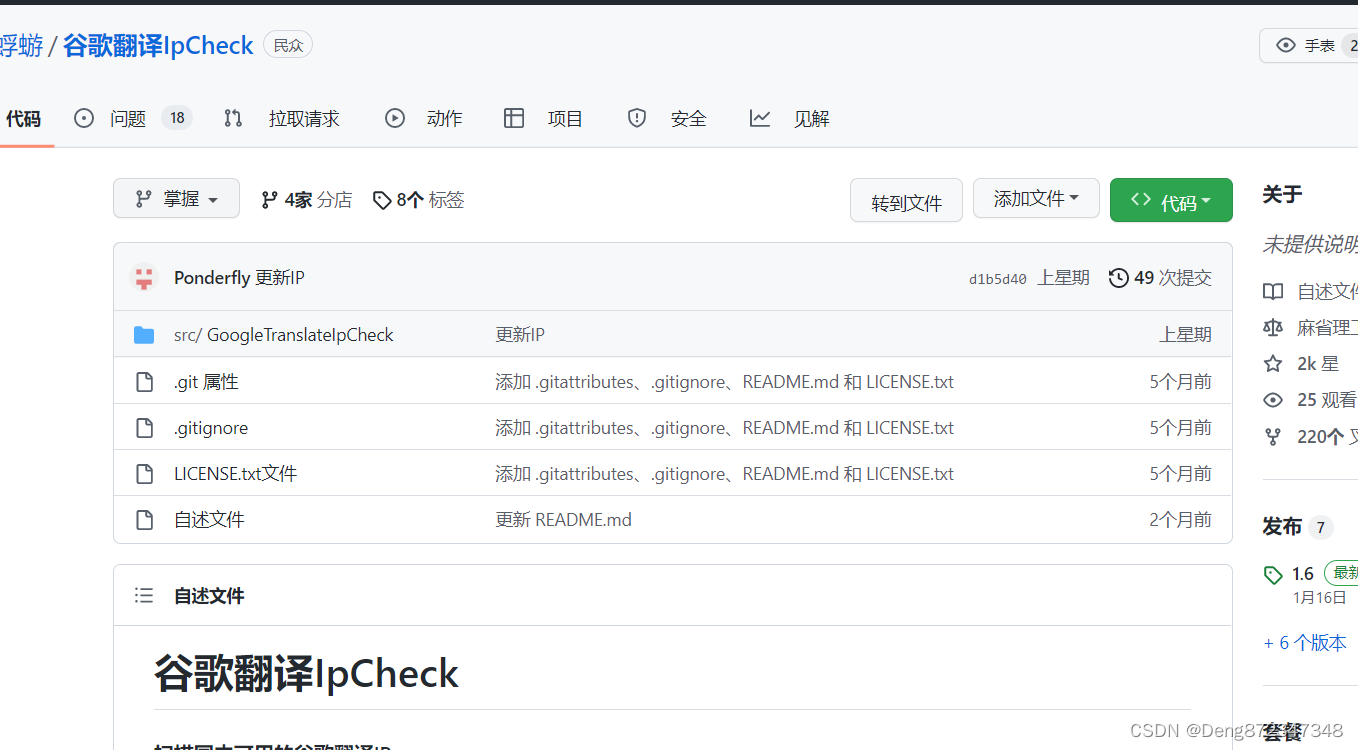
Task: Click the 谷歌翻译IpCheck repository name
Action: click(x=158, y=45)
